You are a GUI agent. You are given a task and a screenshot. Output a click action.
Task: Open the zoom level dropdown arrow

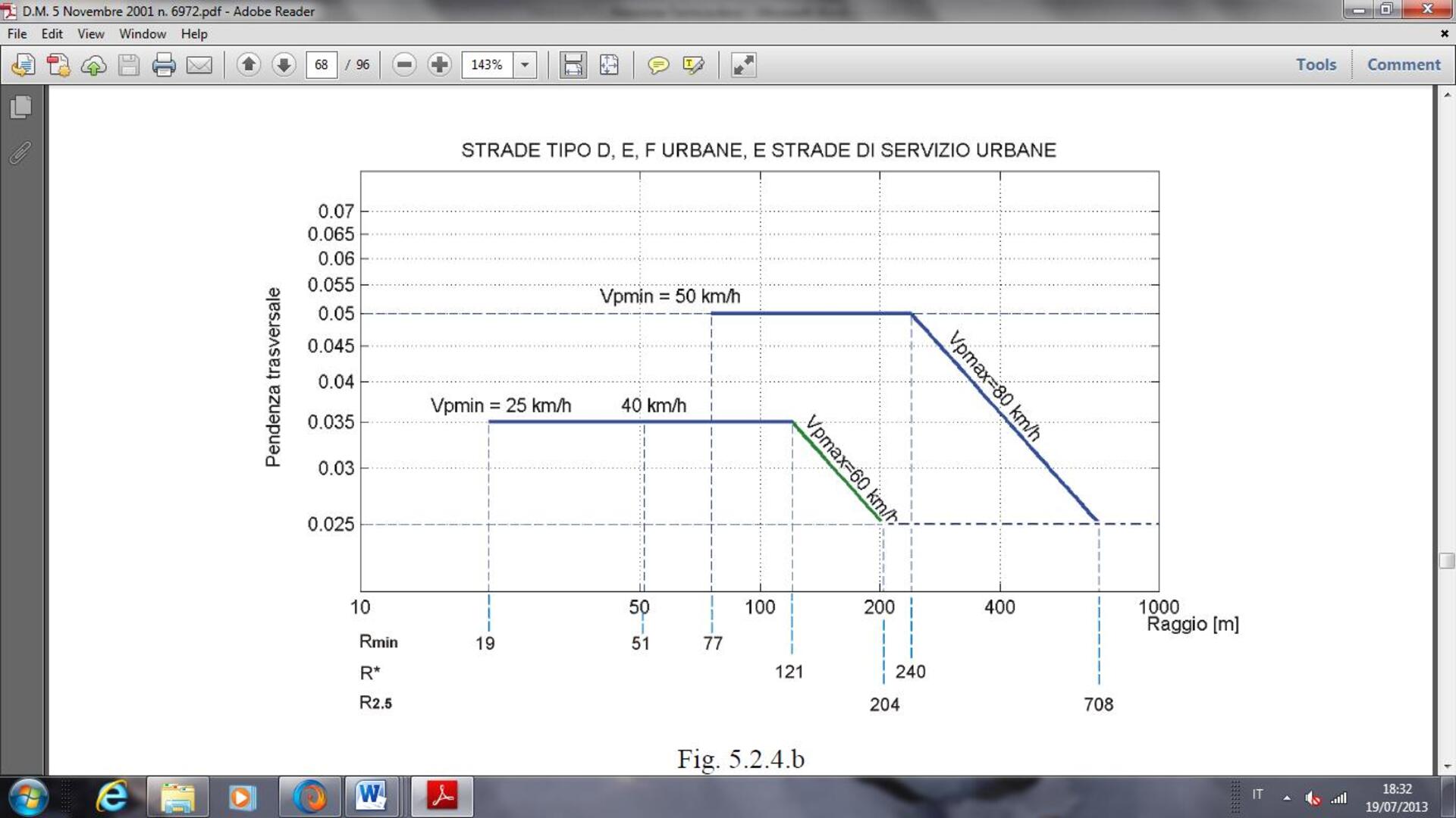coord(525,65)
